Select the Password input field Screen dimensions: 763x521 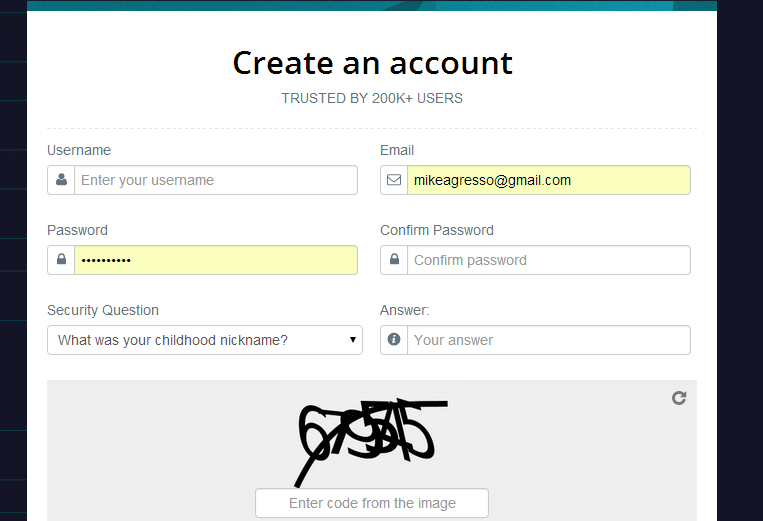click(x=215, y=260)
